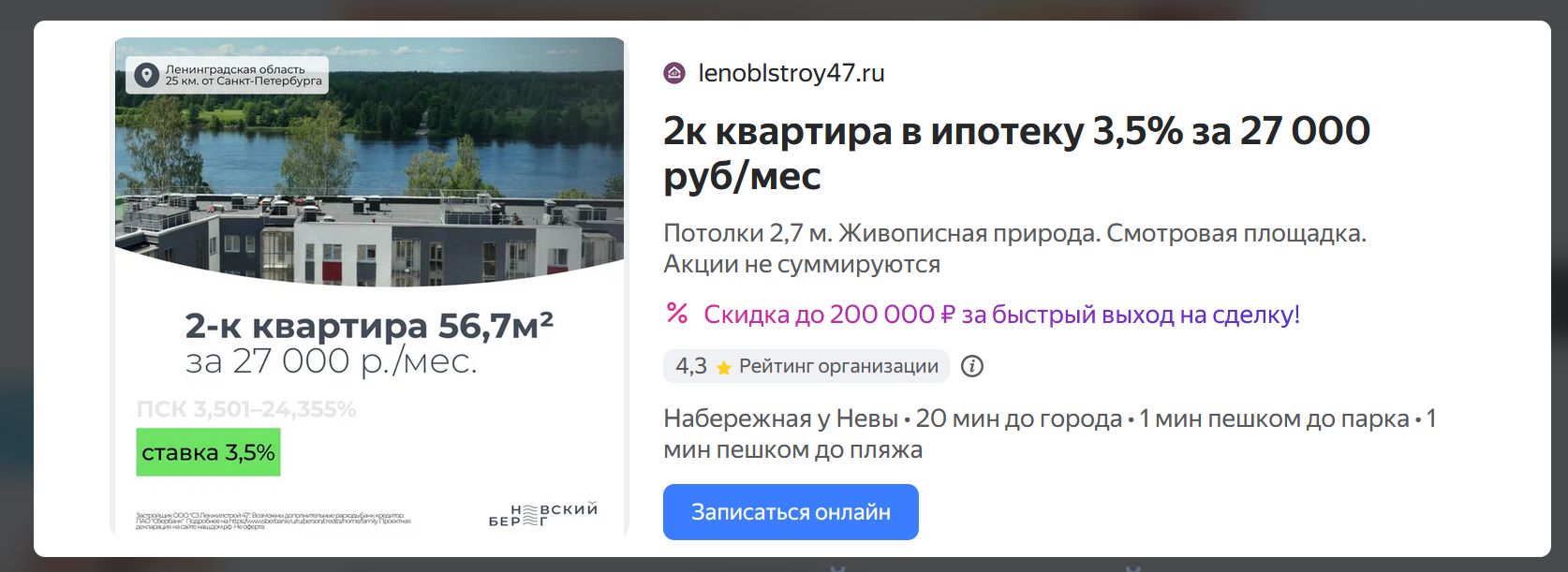1568x572 pixels.
Task: Click the 4,3 Рейтинг организации badge
Action: 806,366
